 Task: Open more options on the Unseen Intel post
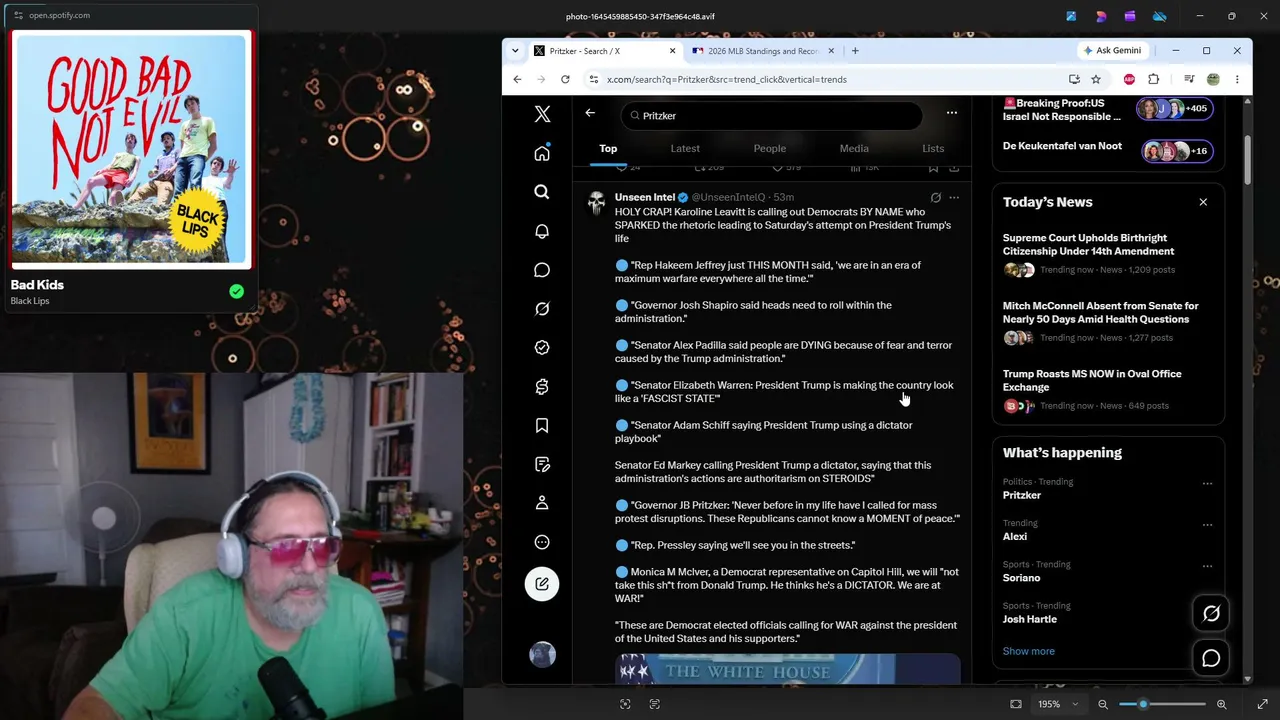click(954, 198)
